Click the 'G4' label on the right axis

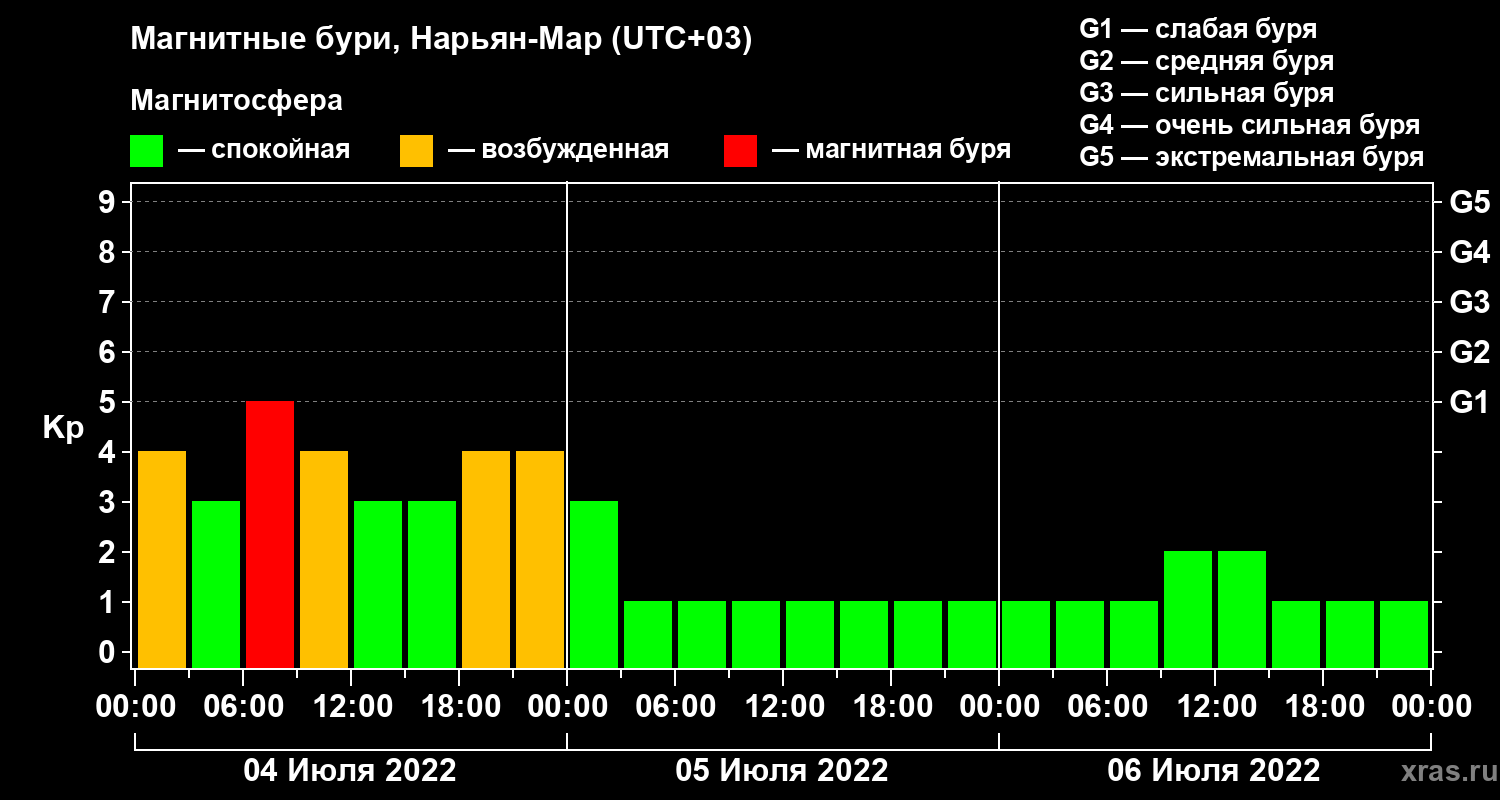(x=1469, y=253)
